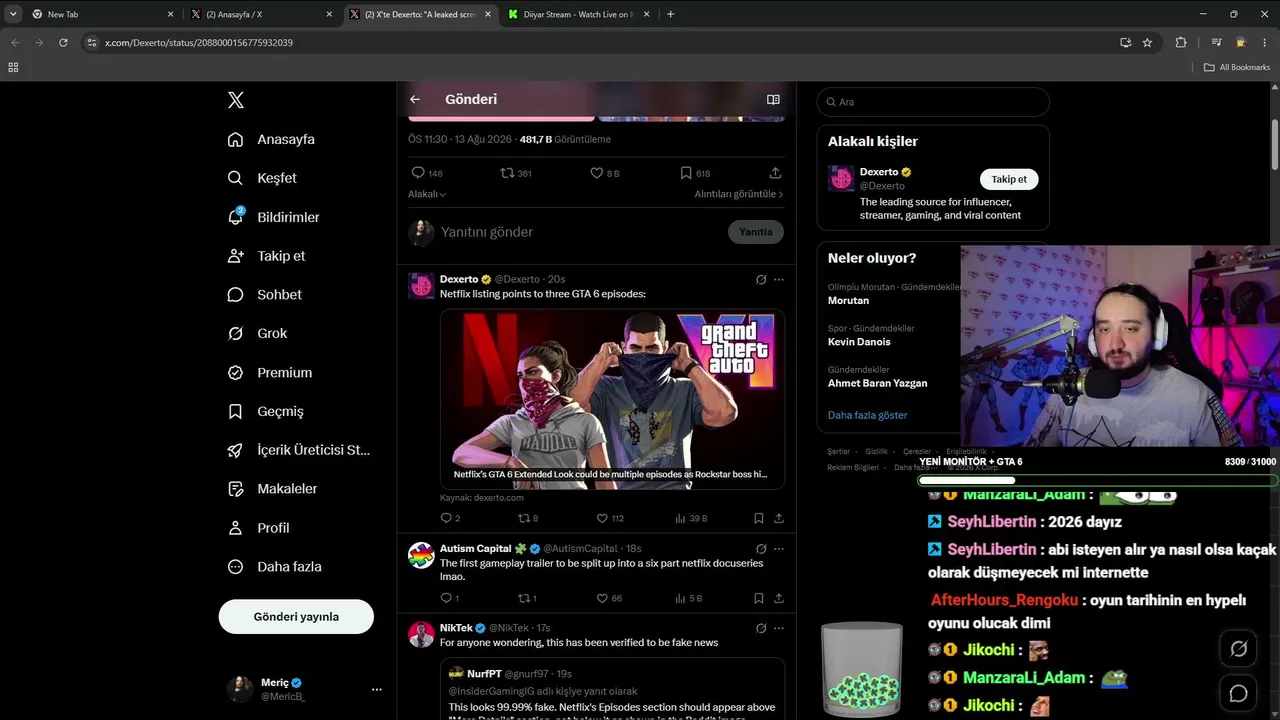Image resolution: width=1280 pixels, height=720 pixels.
Task: Share the Dexerto Netflix listing post
Action: pos(779,518)
